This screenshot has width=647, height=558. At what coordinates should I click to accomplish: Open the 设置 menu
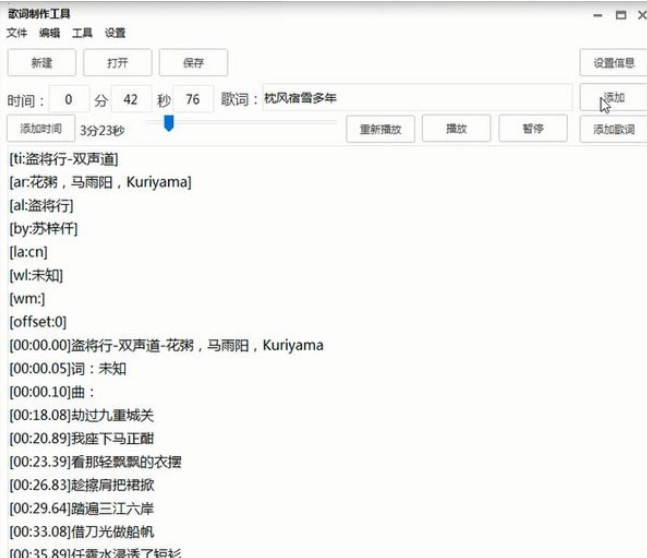(x=115, y=33)
